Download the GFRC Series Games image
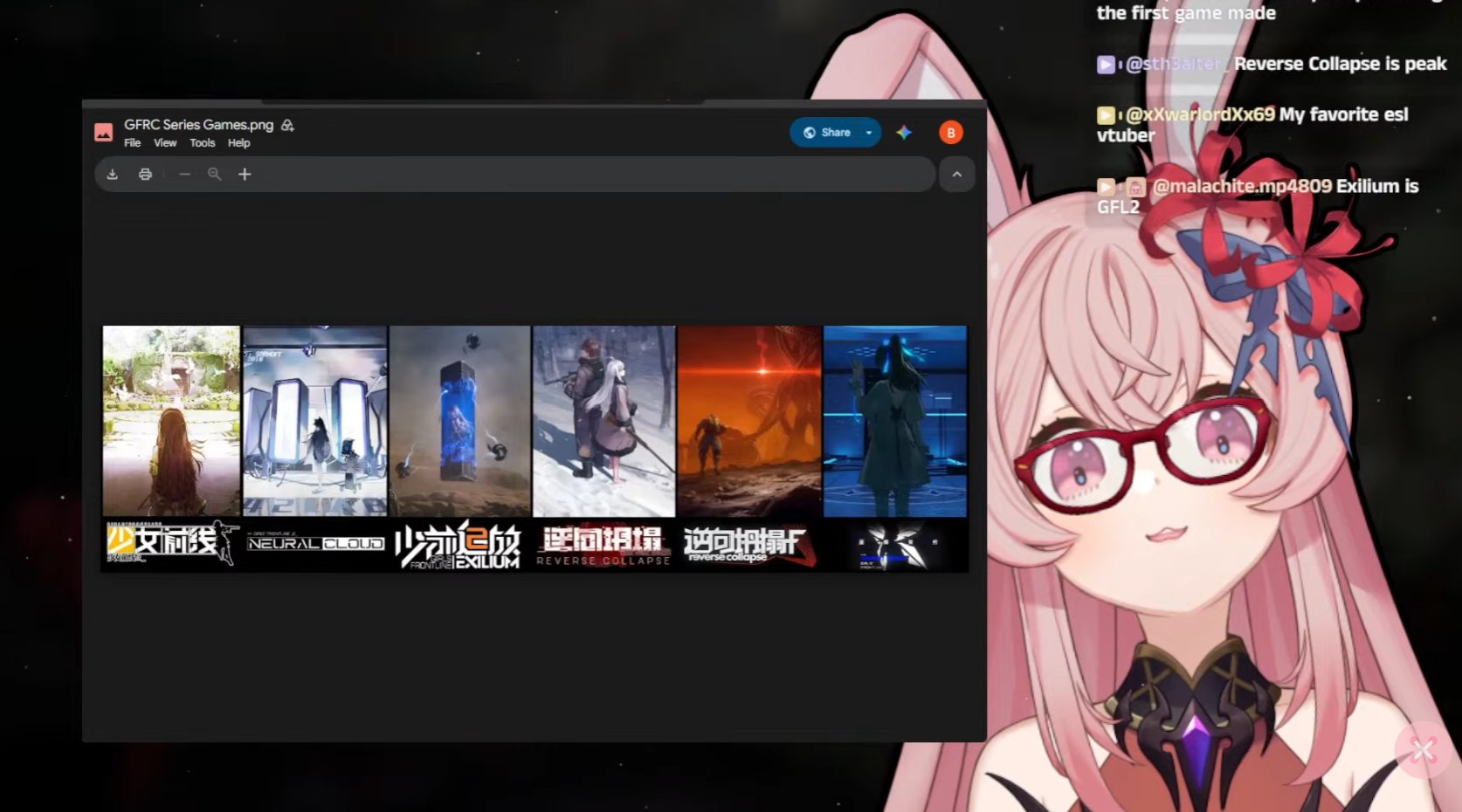Viewport: 1462px width, 812px height. point(113,175)
